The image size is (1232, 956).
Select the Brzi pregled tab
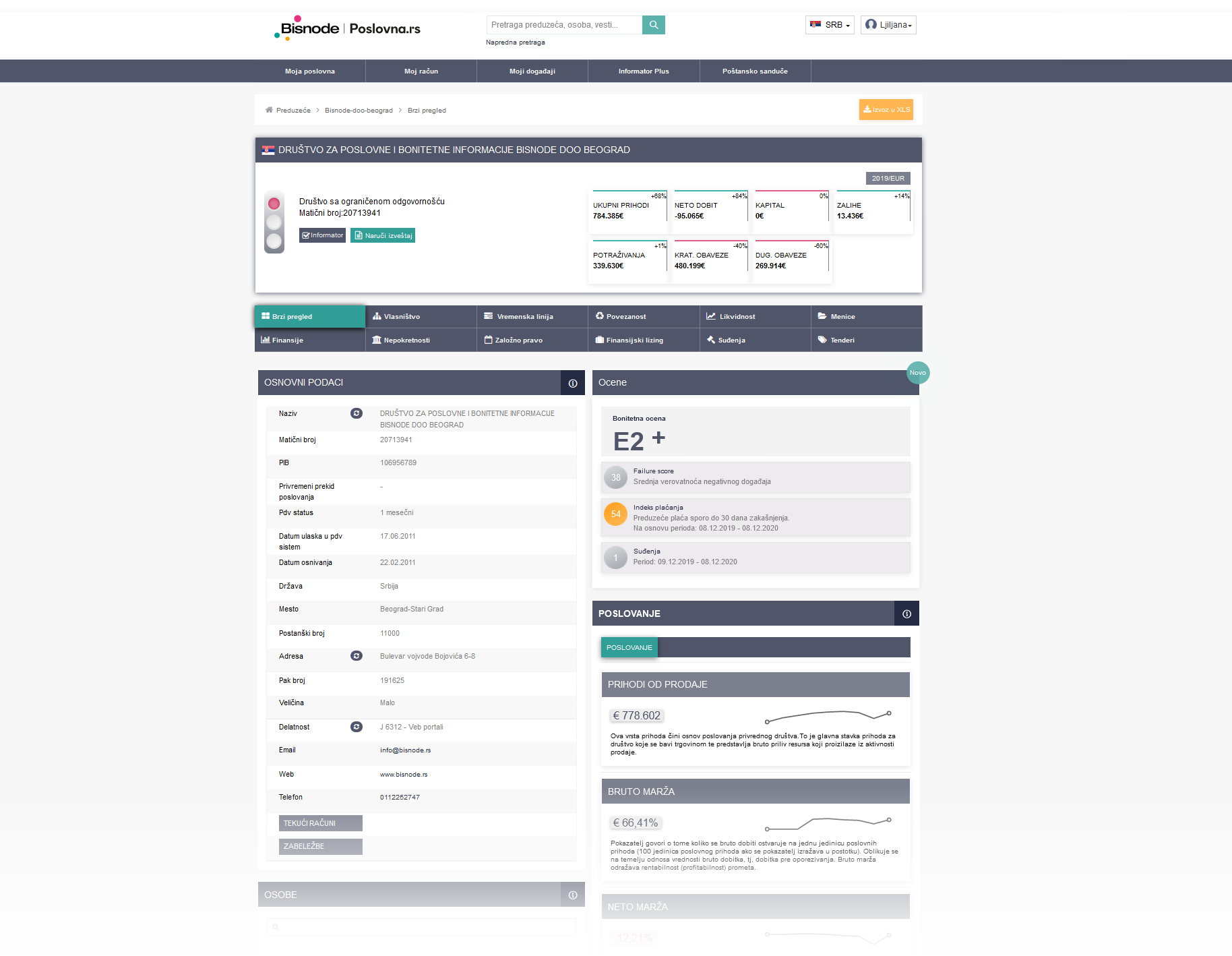310,316
